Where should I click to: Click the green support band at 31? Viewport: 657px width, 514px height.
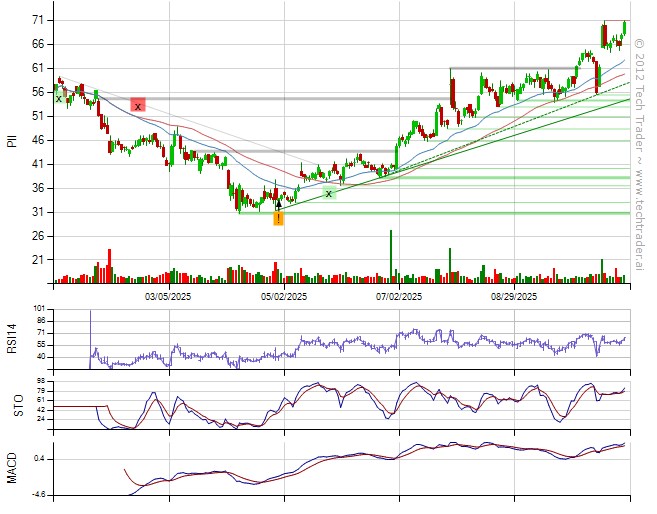(450, 212)
